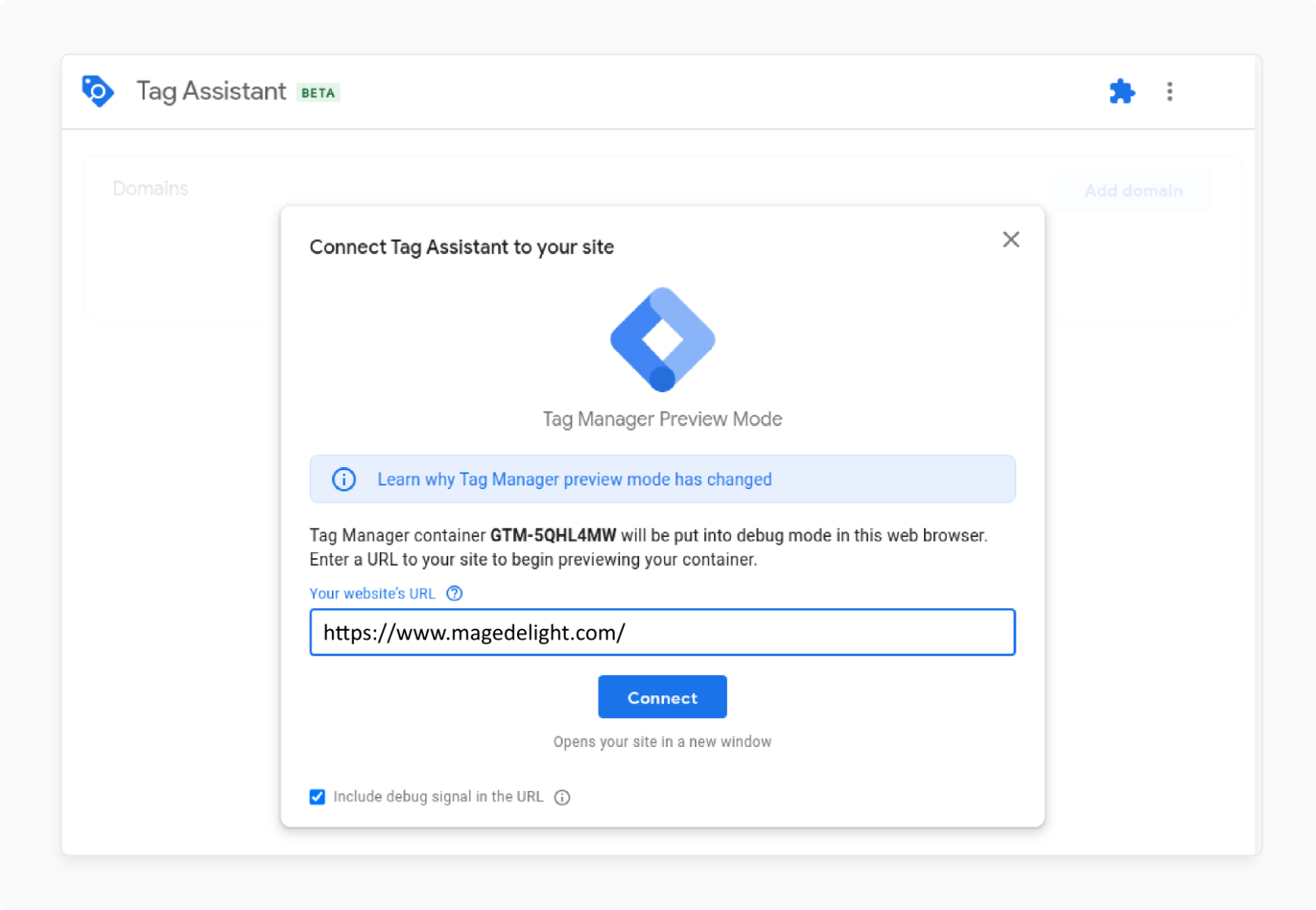Image resolution: width=1316 pixels, height=910 pixels.
Task: Click the info icon in the blue banner
Action: [343, 479]
